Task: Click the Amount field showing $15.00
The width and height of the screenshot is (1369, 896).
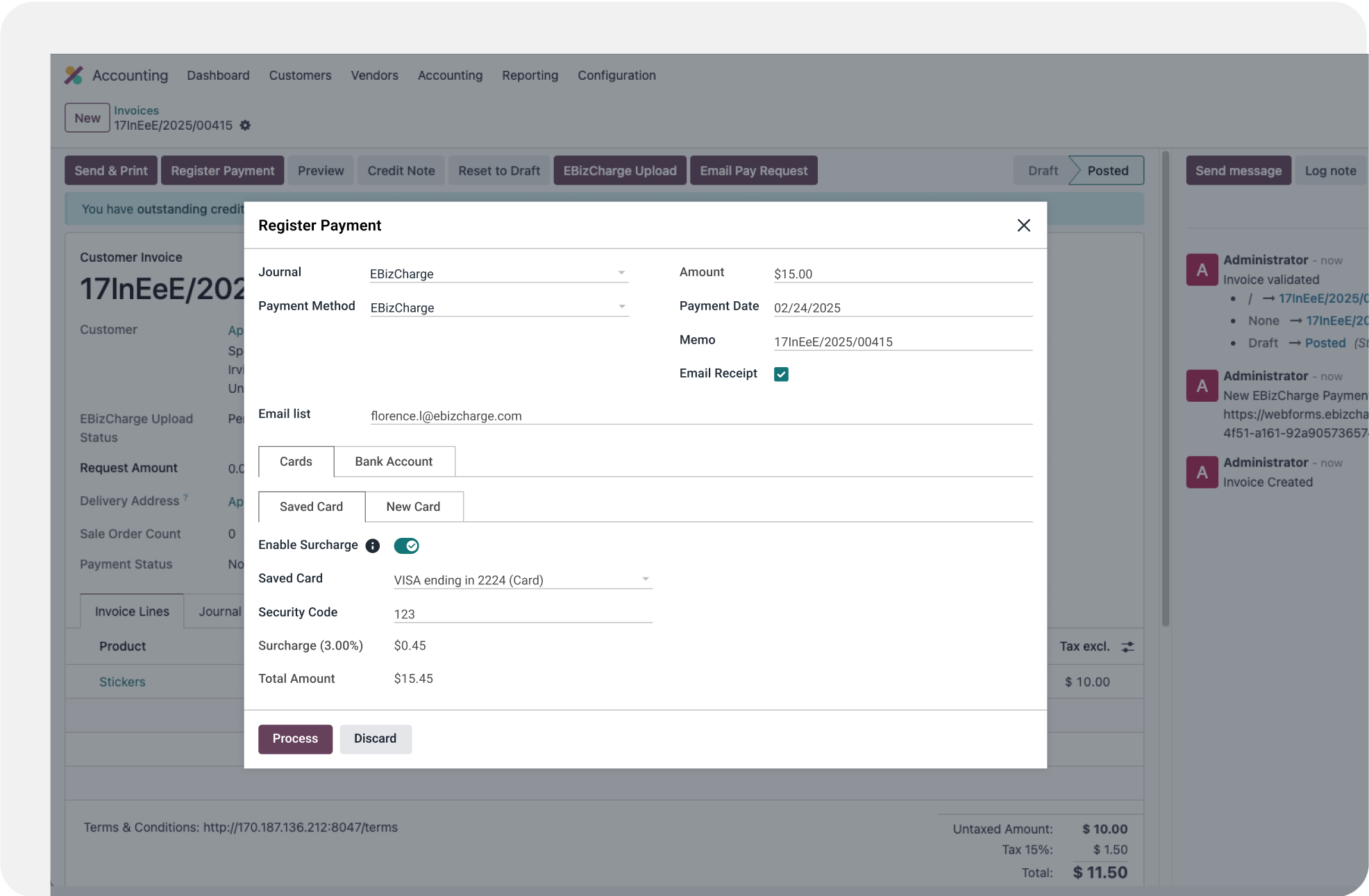Action: 903,273
